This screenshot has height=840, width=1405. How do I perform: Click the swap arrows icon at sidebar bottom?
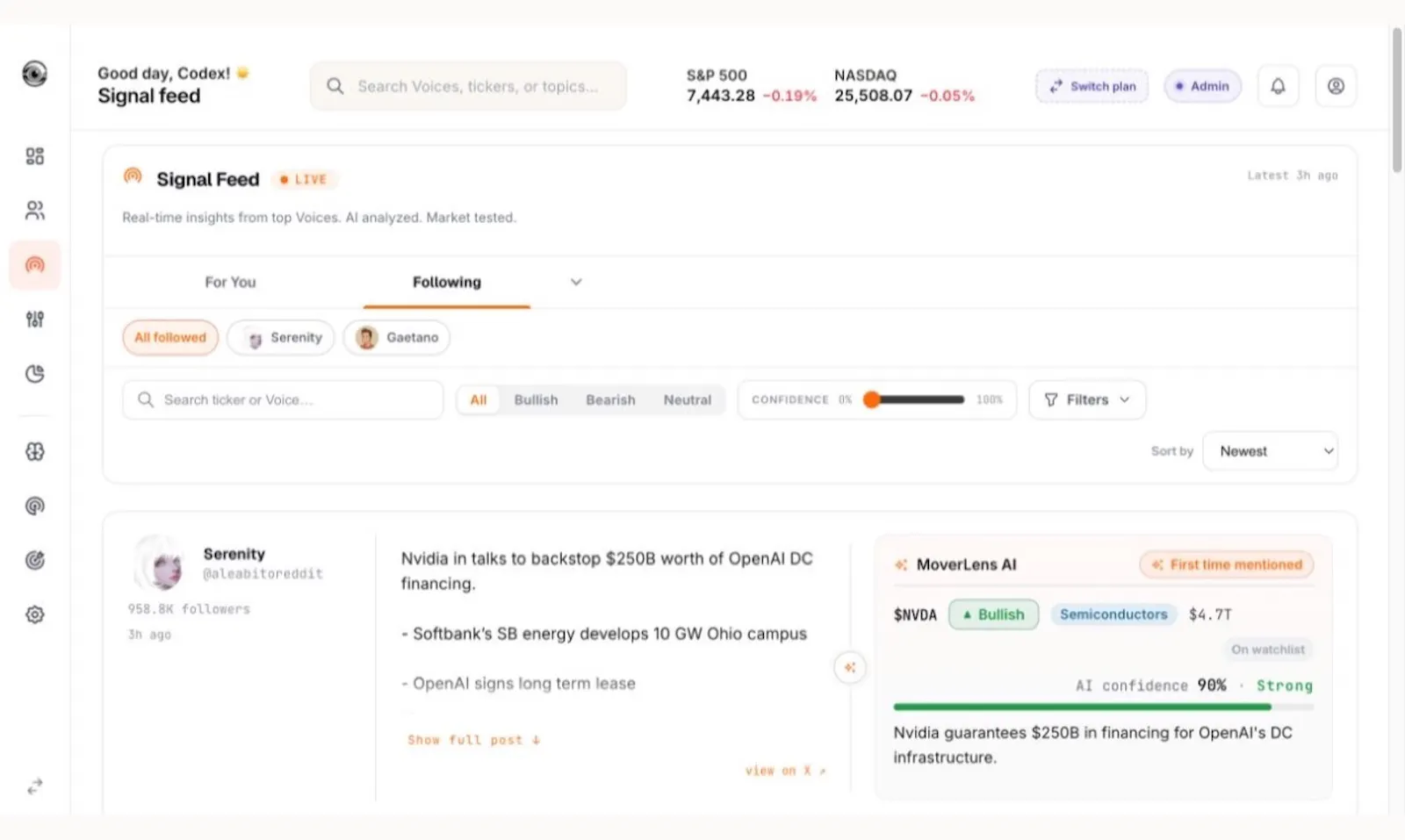pyautogui.click(x=34, y=786)
